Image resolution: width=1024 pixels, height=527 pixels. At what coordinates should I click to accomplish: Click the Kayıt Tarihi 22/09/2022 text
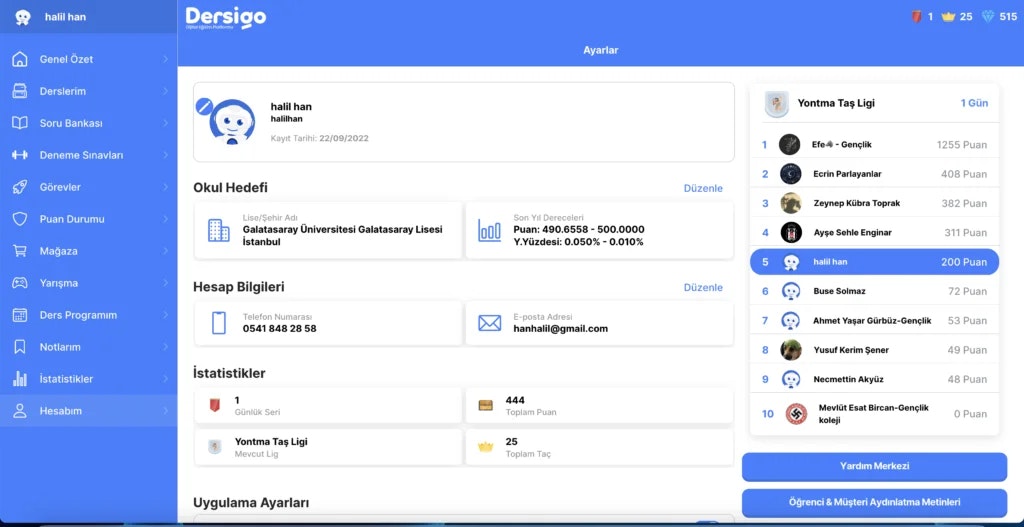point(319,138)
